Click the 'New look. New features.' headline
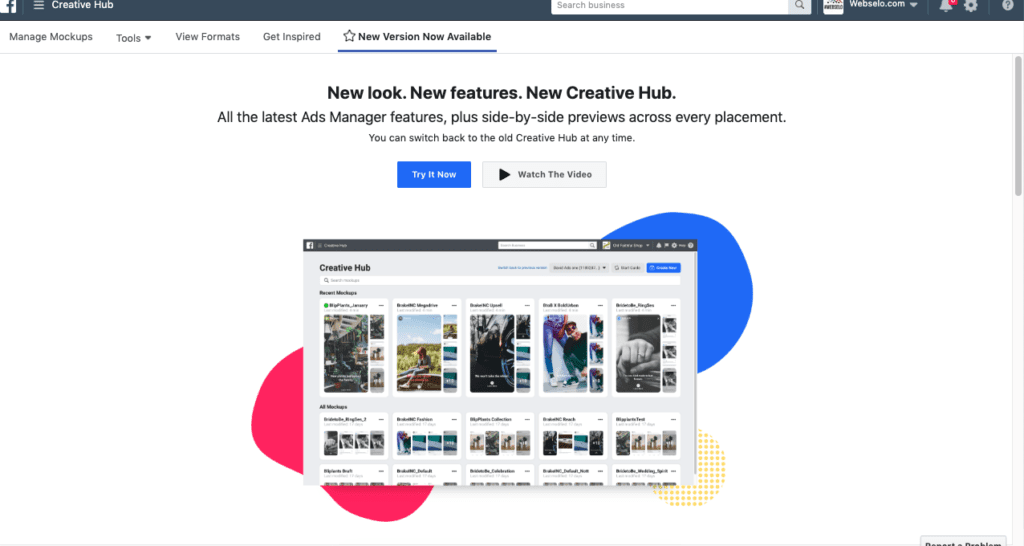Screen dimensions: 1024x546 502,93
